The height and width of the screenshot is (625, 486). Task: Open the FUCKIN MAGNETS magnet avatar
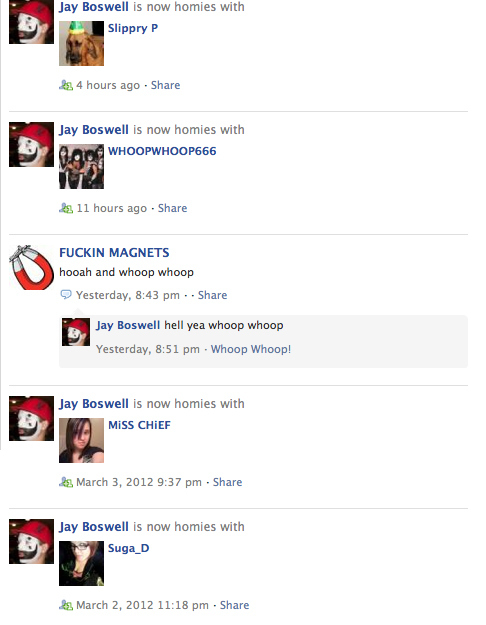point(31,267)
